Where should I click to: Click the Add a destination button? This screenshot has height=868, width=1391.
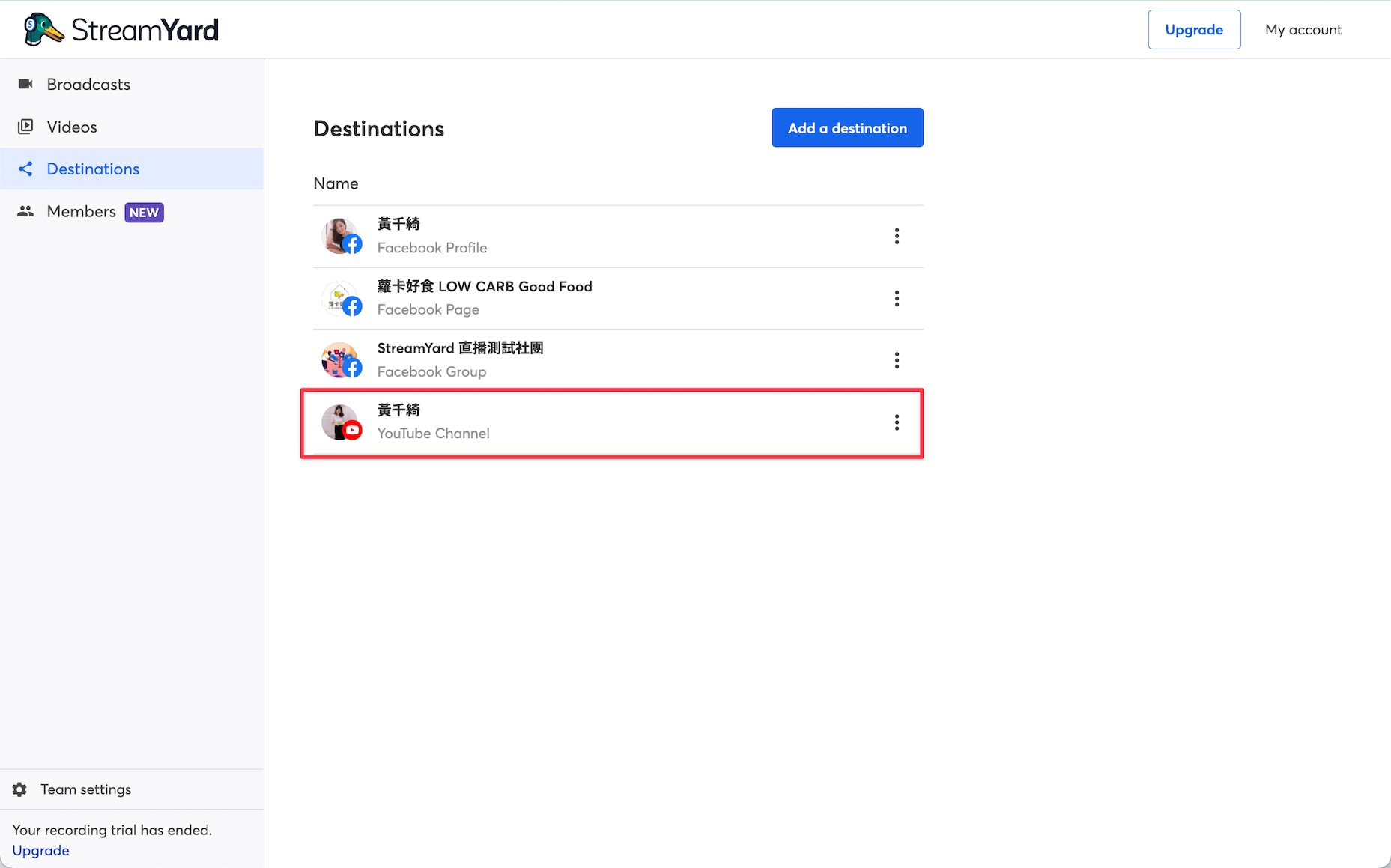click(x=847, y=127)
